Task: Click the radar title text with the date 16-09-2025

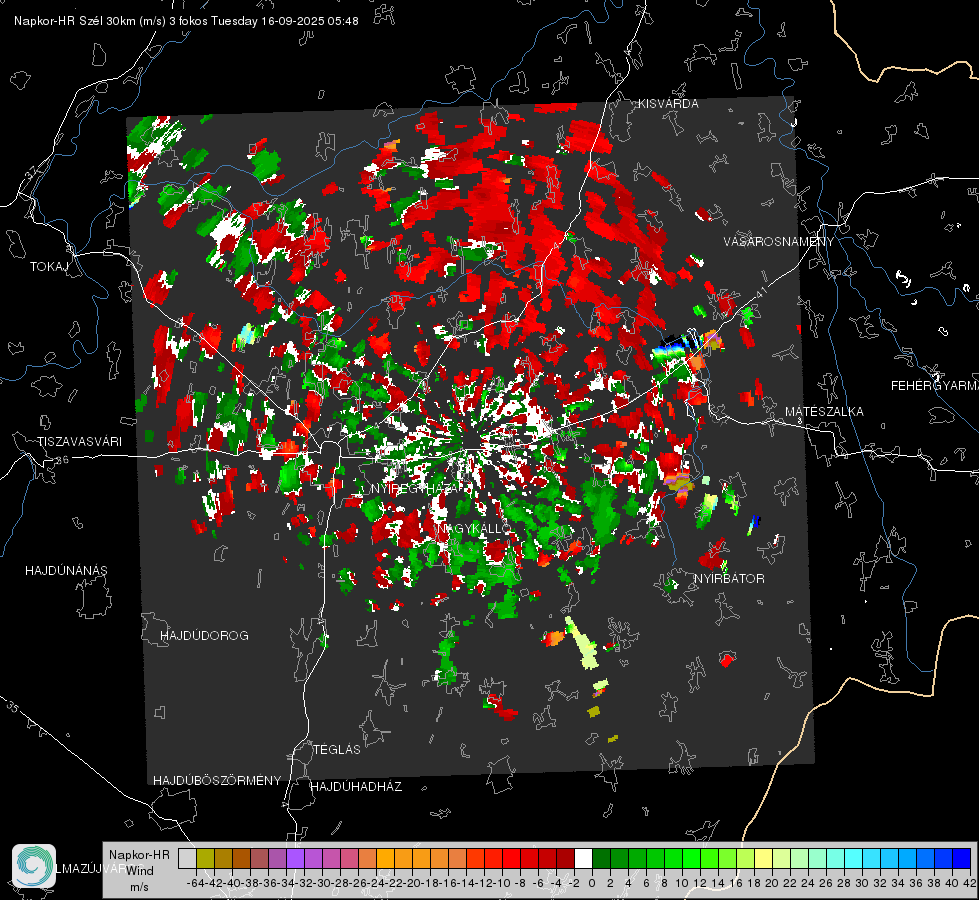Action: click(186, 21)
